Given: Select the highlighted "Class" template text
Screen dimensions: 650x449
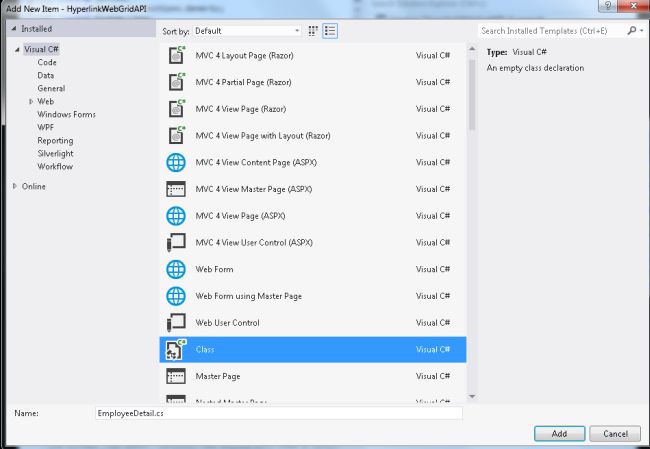Looking at the screenshot, I should point(205,349).
